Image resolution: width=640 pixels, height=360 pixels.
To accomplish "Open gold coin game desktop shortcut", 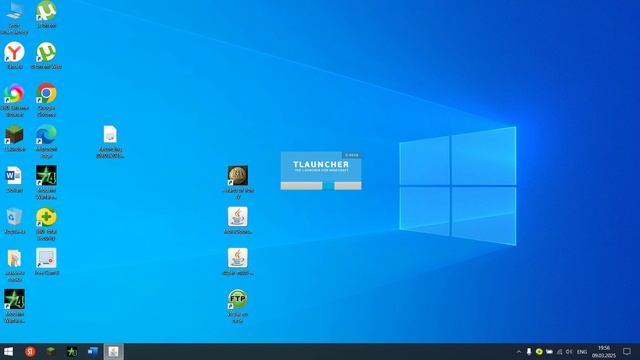I will pyautogui.click(x=238, y=177).
